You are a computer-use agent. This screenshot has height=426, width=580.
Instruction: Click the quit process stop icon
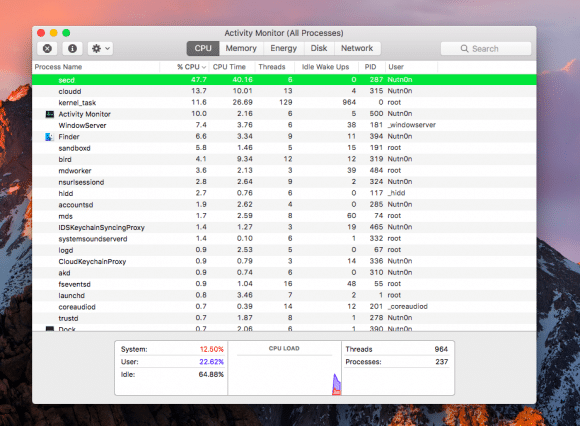coord(47,48)
